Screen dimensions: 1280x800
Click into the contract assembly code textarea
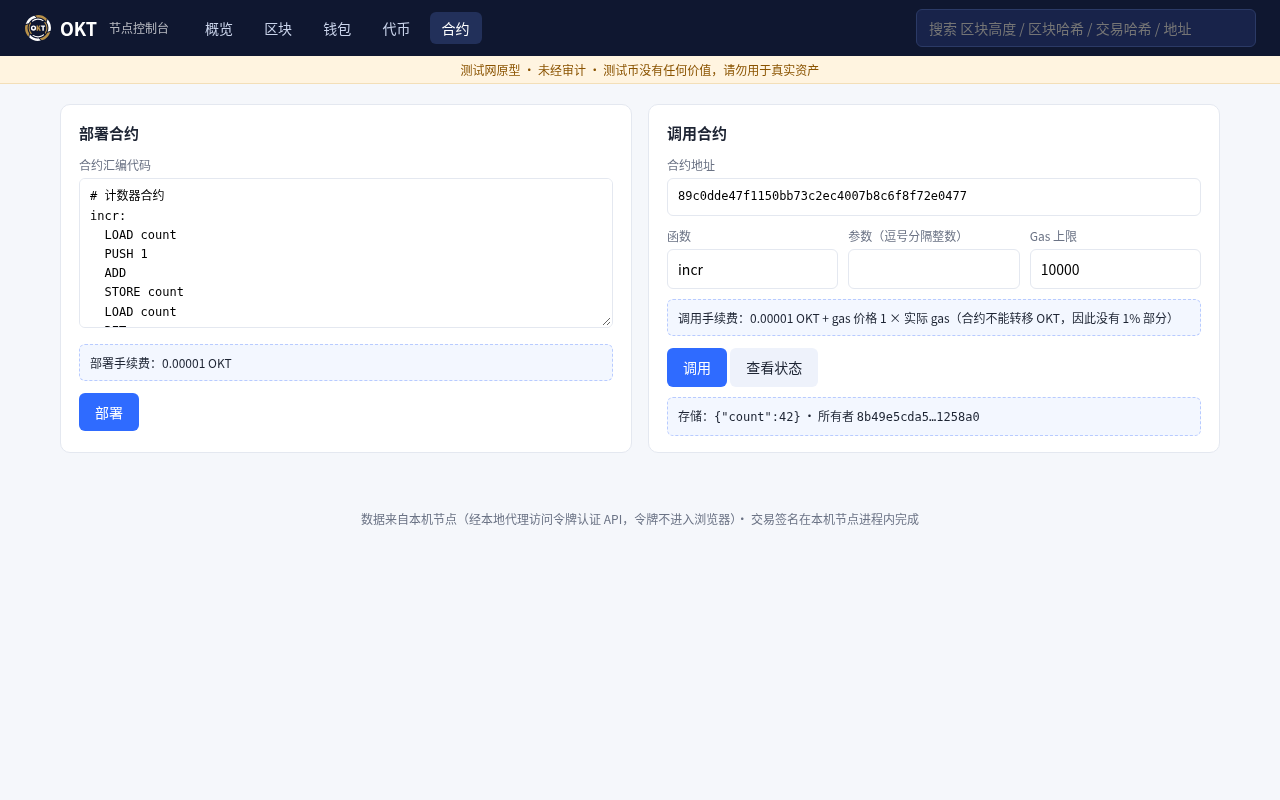(346, 253)
